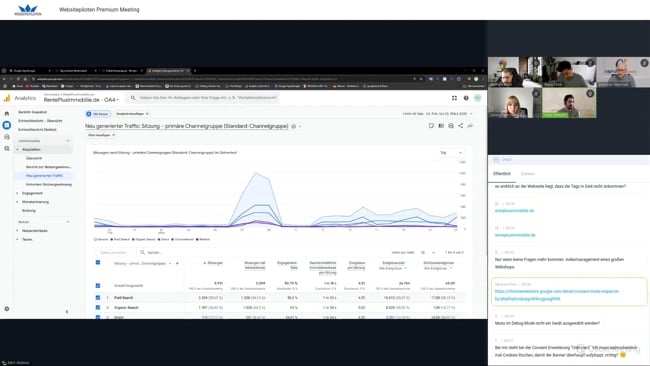Viewport: 650px width, 366px height.
Task: Open the Analytics Home sidebar icon
Action: click(x=7, y=113)
